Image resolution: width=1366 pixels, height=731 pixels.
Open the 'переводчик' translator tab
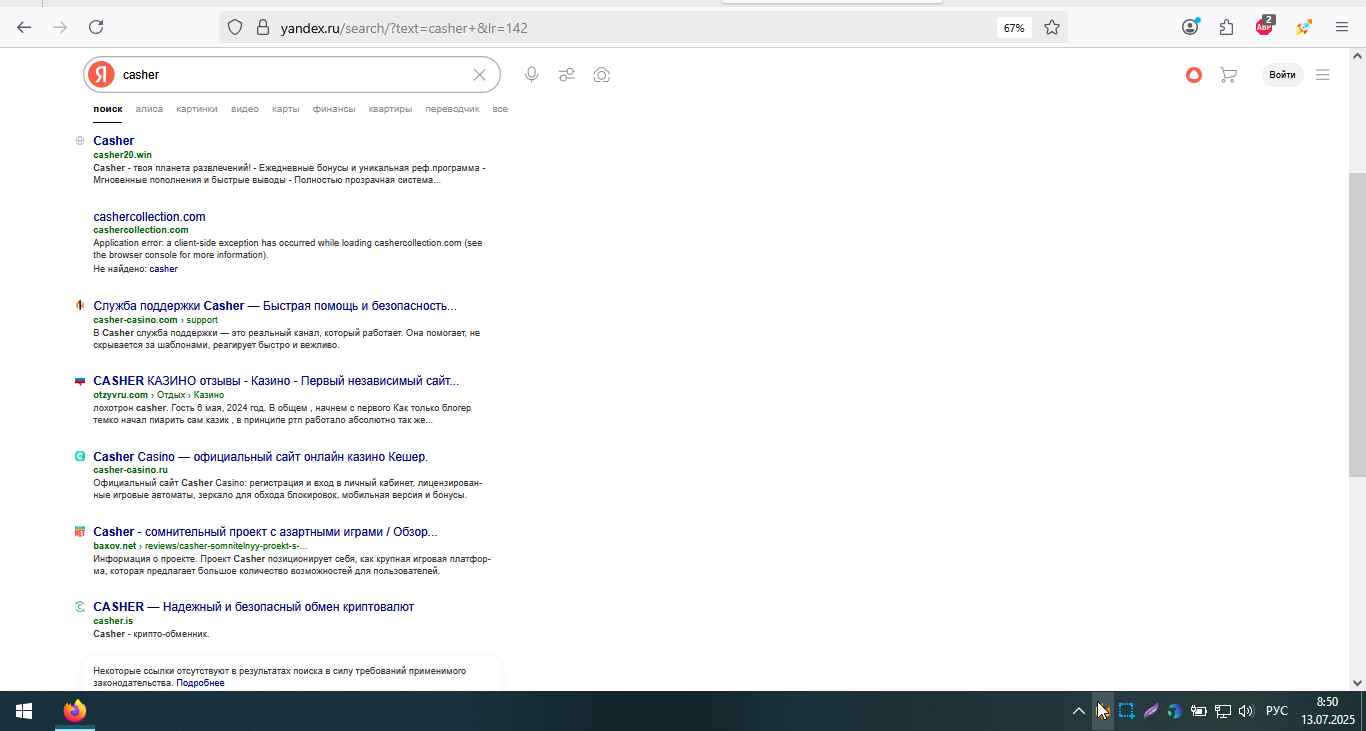pyautogui.click(x=452, y=109)
